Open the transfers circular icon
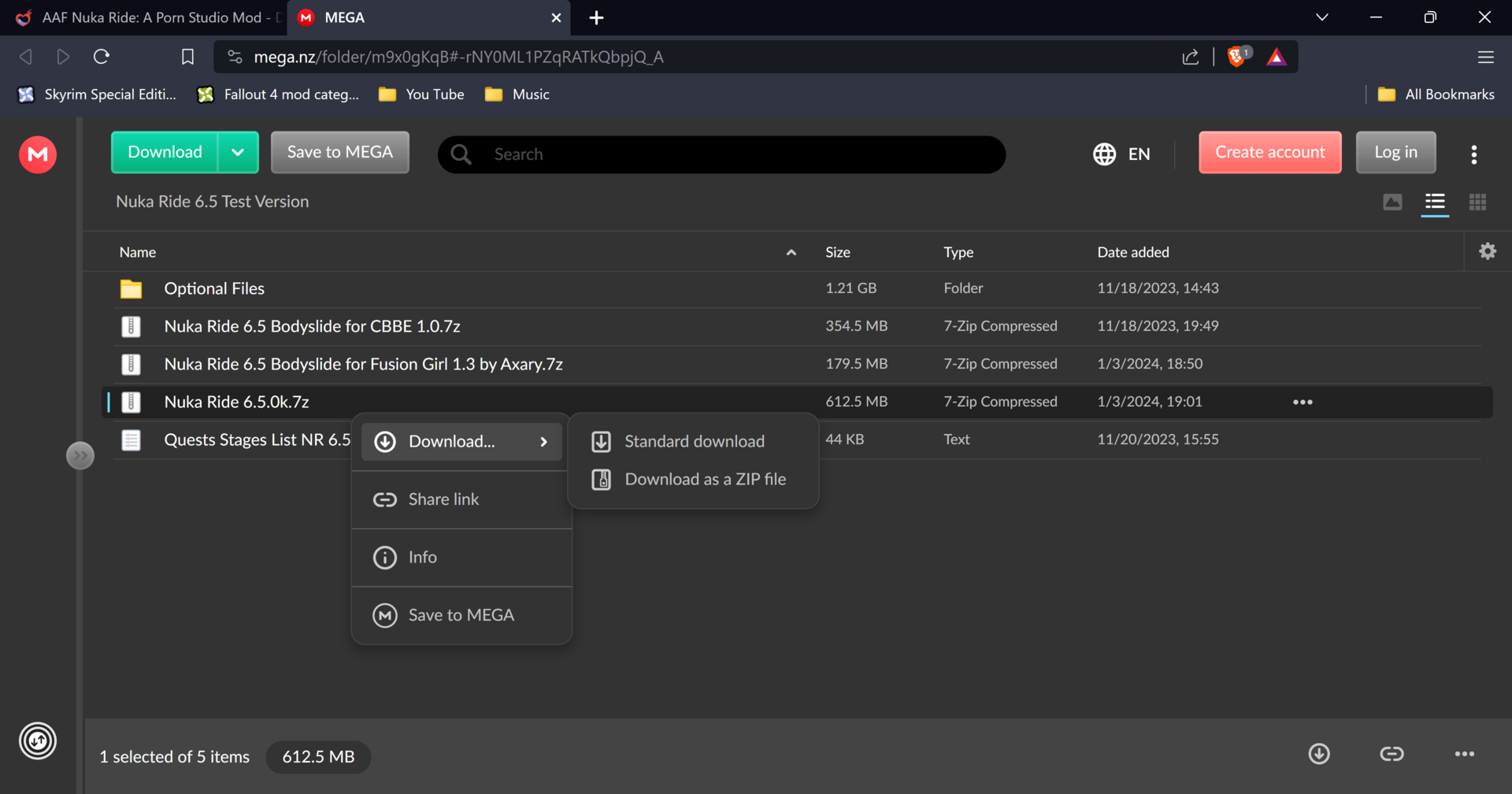 [38, 740]
